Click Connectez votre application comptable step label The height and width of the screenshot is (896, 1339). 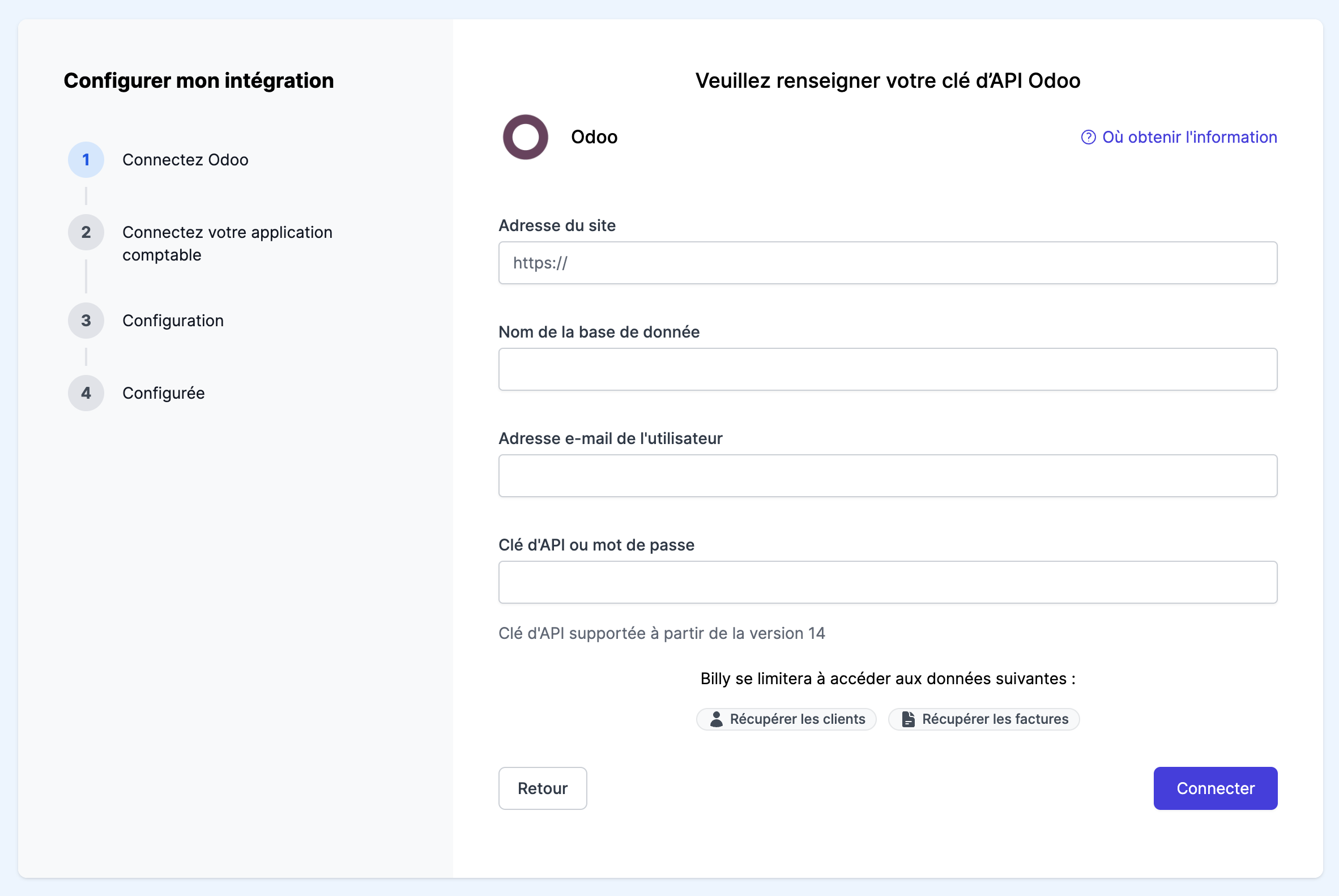tap(227, 244)
